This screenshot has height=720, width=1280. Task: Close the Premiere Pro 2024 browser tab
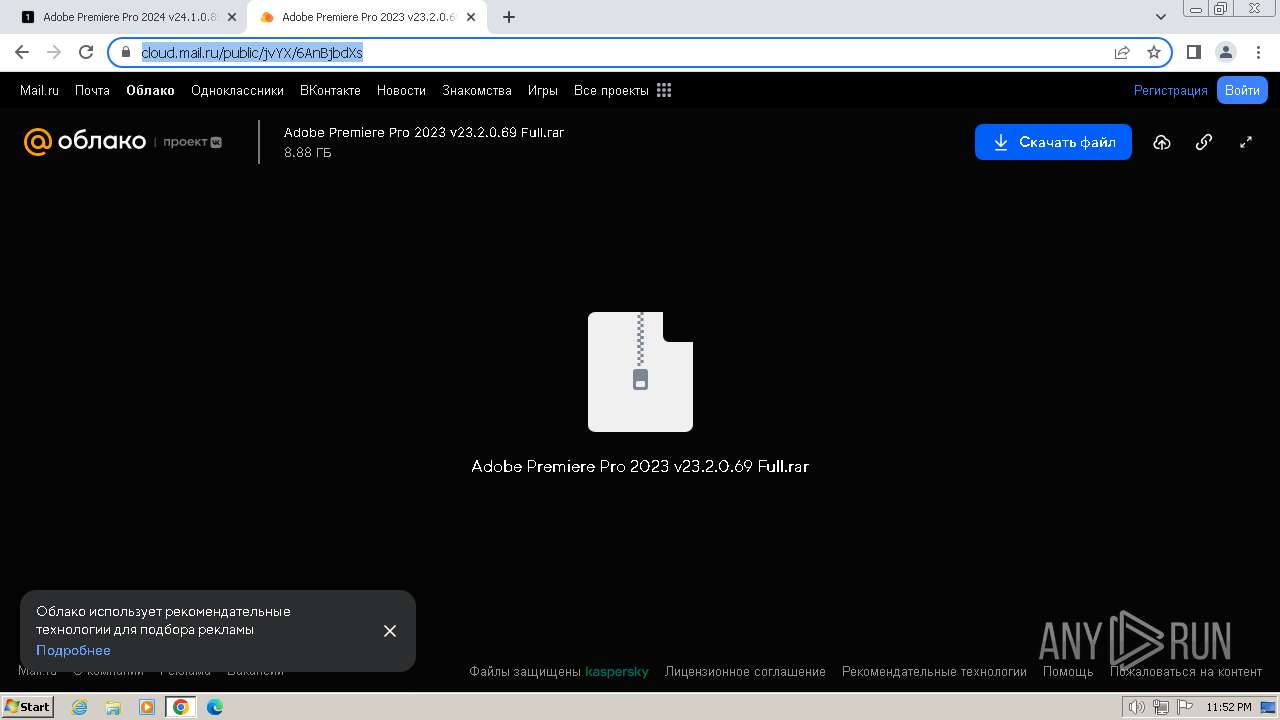point(232,17)
